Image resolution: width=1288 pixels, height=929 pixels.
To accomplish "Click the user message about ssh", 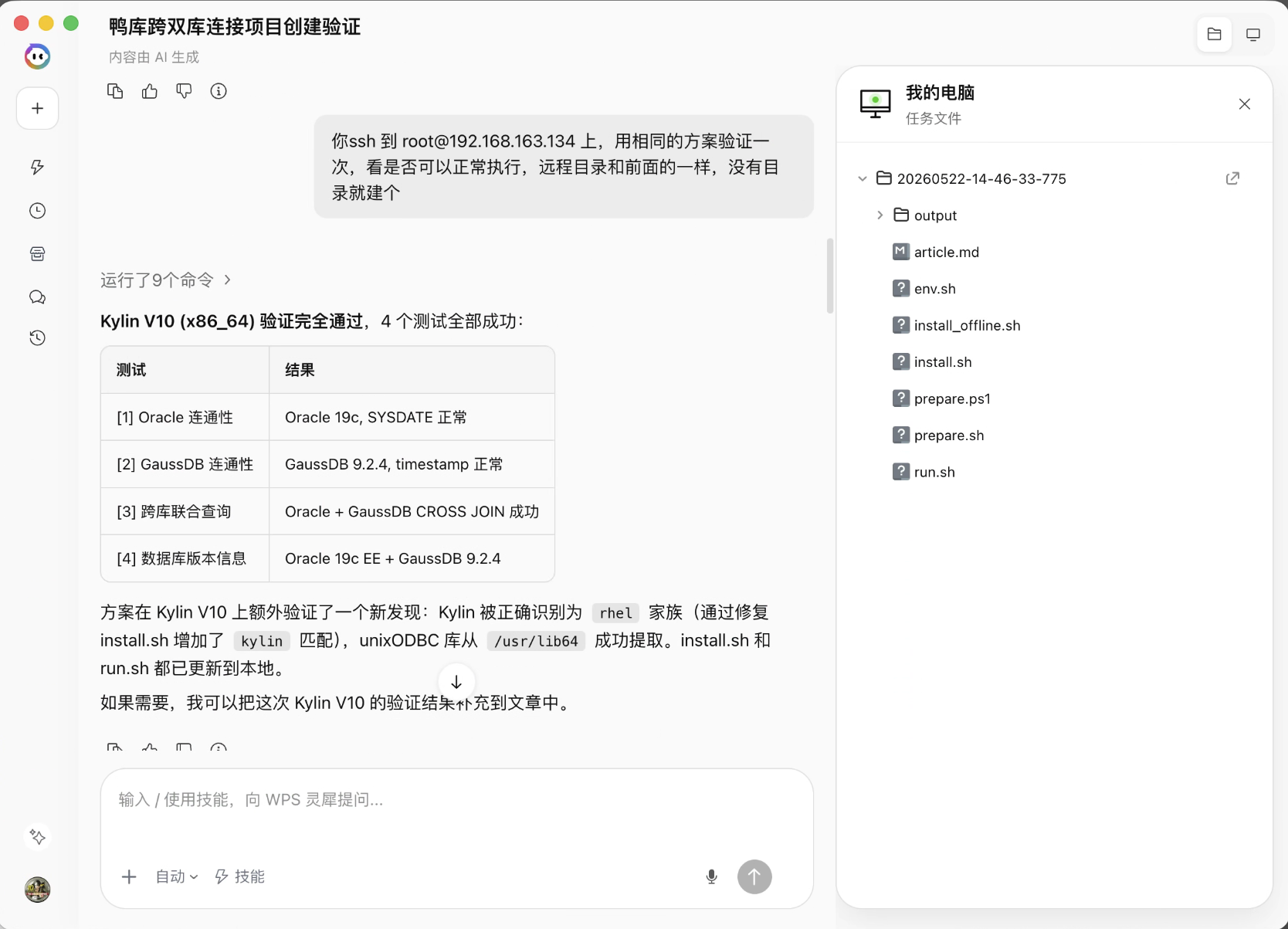I will (x=564, y=167).
